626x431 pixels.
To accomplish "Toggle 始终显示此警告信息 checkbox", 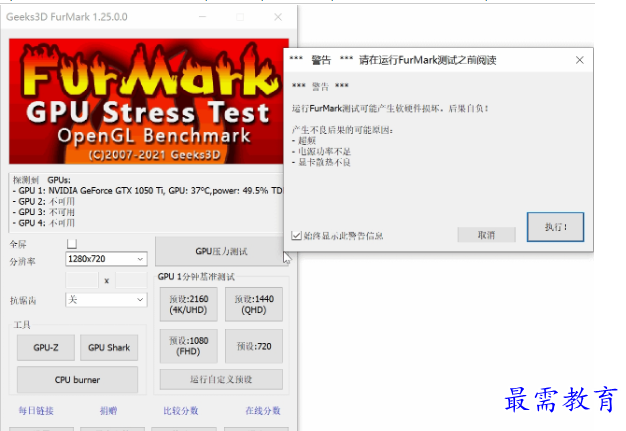I will [x=296, y=235].
